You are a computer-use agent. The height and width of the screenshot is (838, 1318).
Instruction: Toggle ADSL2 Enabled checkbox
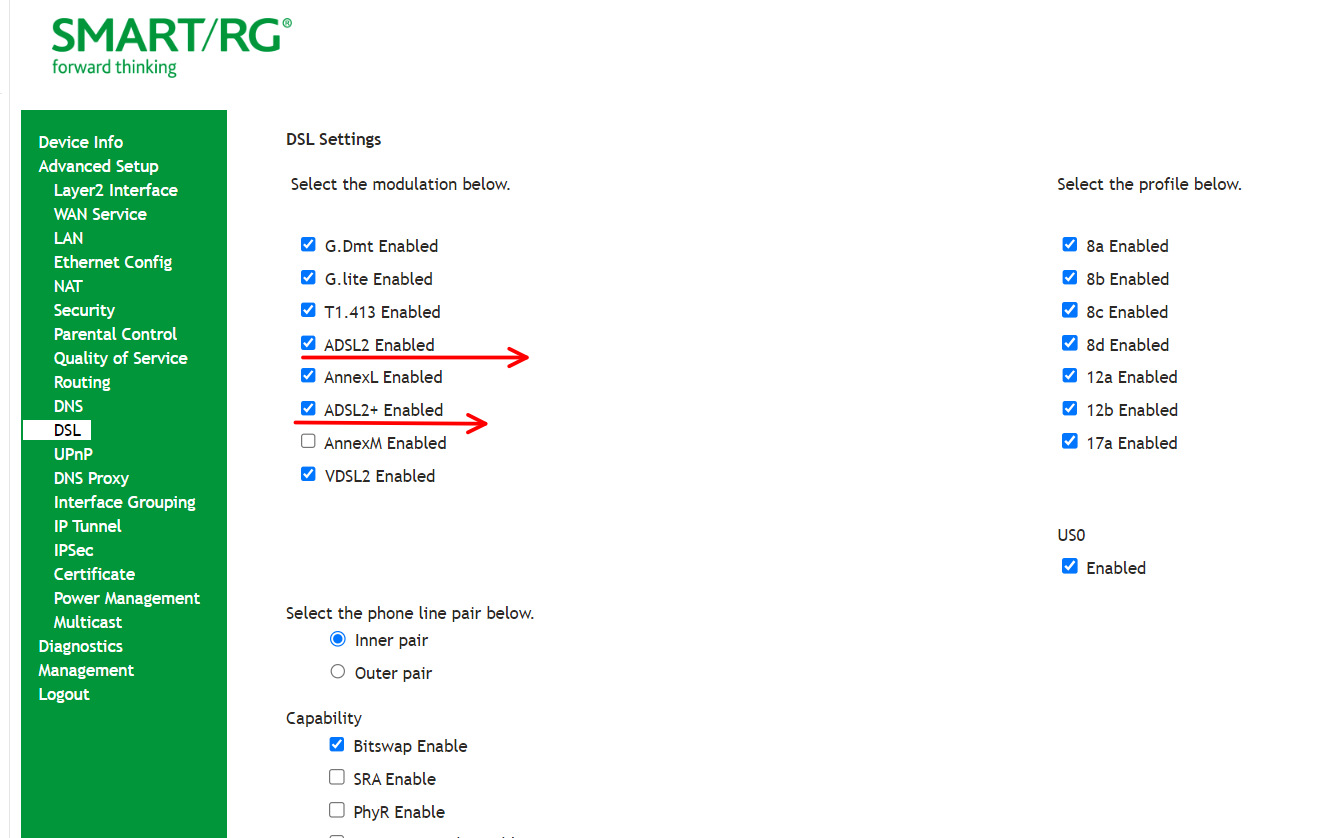point(308,343)
